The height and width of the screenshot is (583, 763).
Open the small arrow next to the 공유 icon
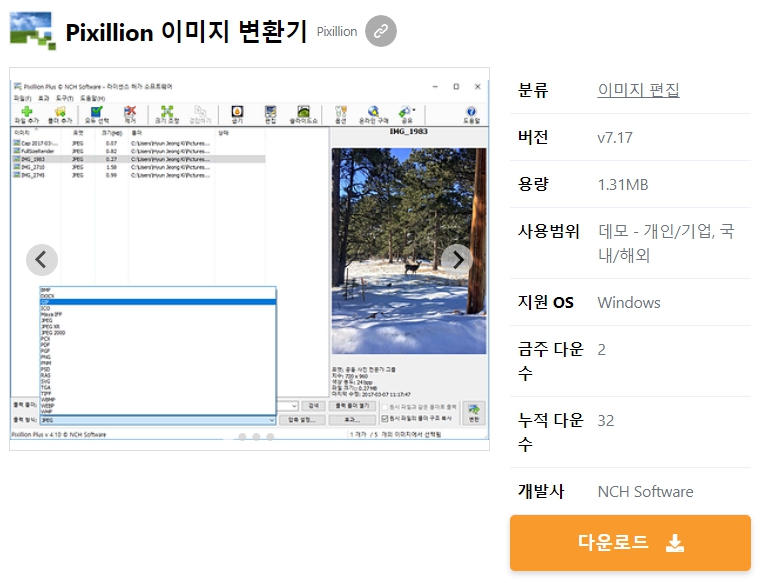[414, 110]
